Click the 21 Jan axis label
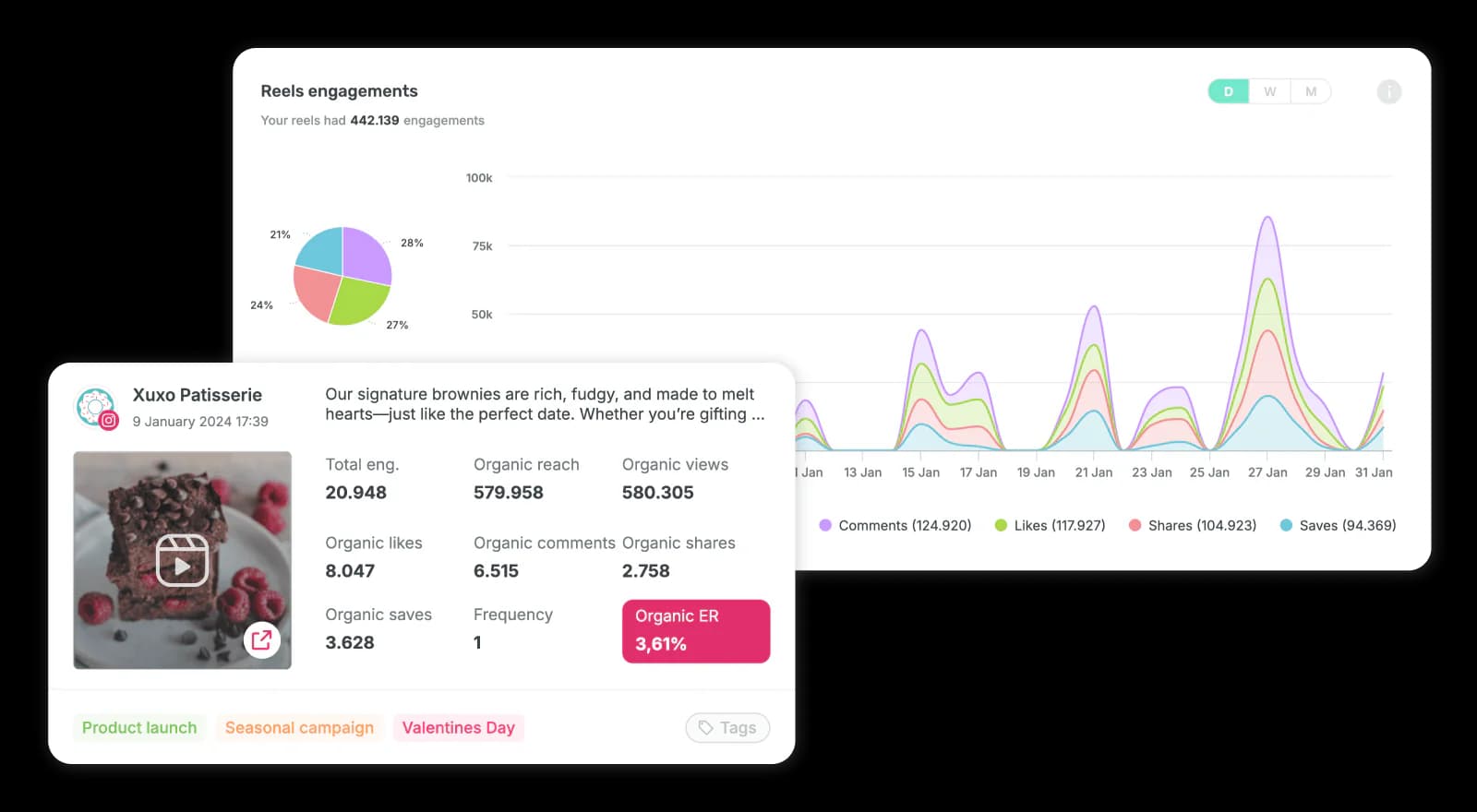Screen dimensions: 1477x812 tap(1094, 472)
